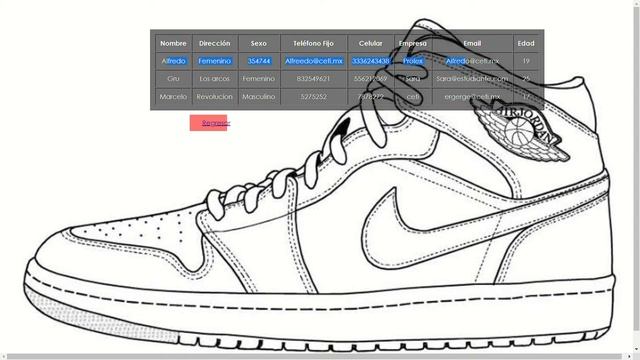The width and height of the screenshot is (640, 360).
Task: Select the Alfredo name cell
Action: tap(173, 61)
